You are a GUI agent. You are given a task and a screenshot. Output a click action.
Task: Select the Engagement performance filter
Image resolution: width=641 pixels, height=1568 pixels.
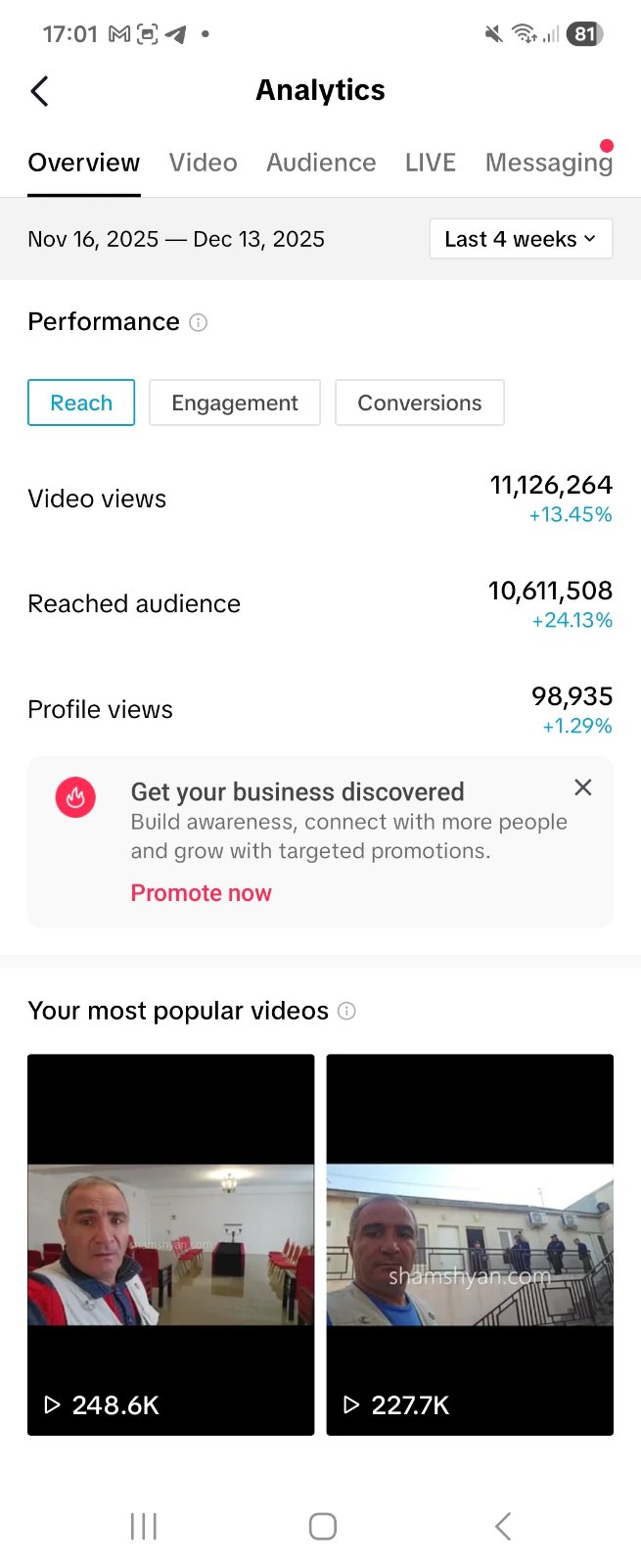point(235,403)
